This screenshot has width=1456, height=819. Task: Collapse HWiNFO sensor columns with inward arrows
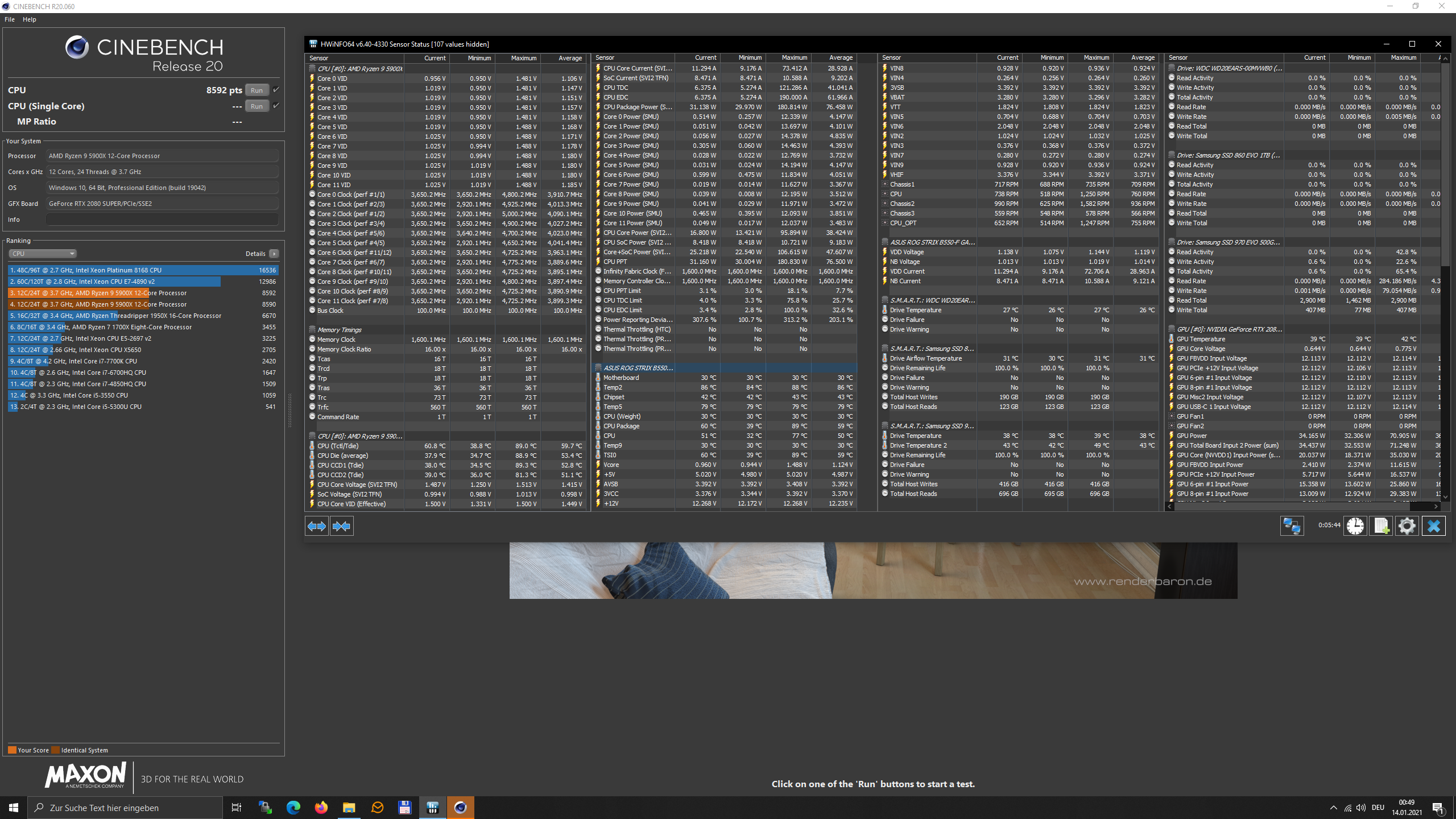point(342,526)
